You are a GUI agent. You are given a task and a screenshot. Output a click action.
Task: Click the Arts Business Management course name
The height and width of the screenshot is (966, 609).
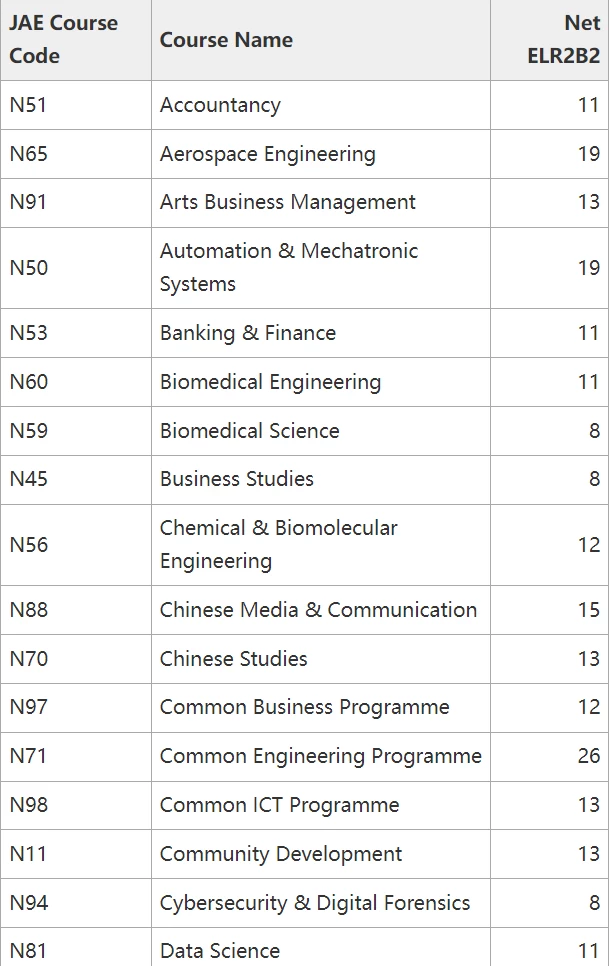point(288,202)
